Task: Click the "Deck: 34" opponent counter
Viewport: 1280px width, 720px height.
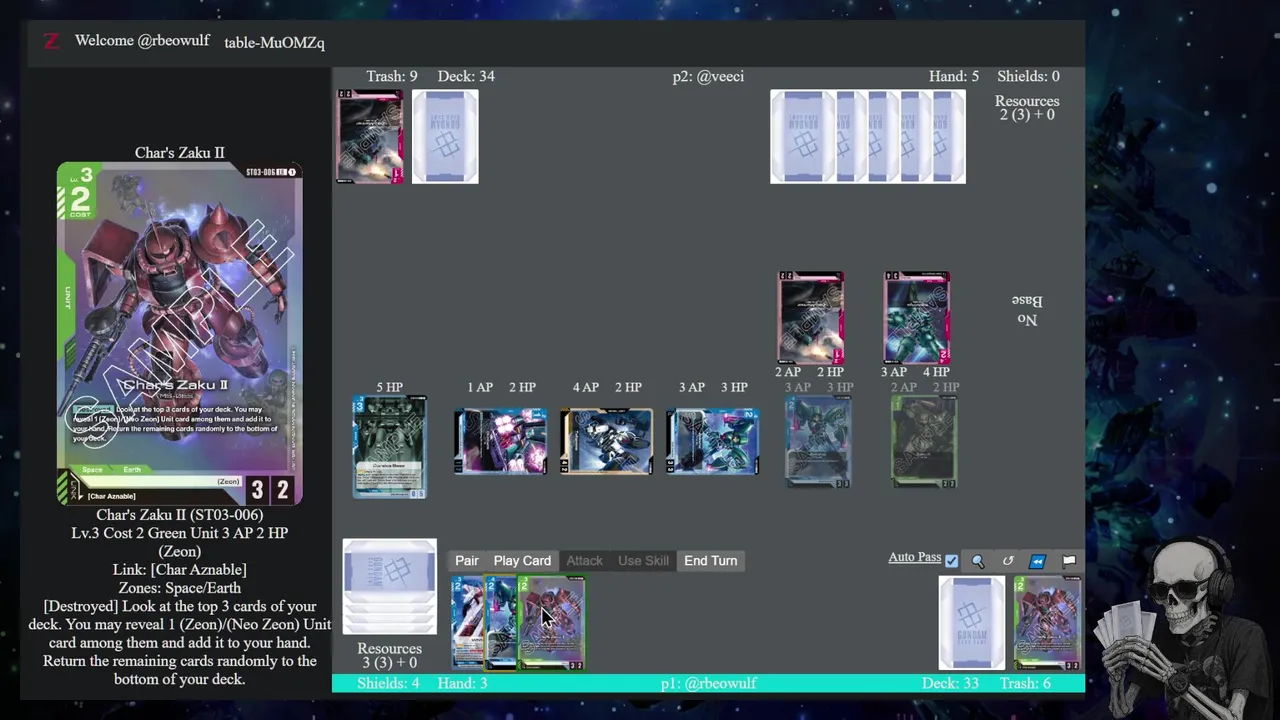Action: [x=466, y=76]
